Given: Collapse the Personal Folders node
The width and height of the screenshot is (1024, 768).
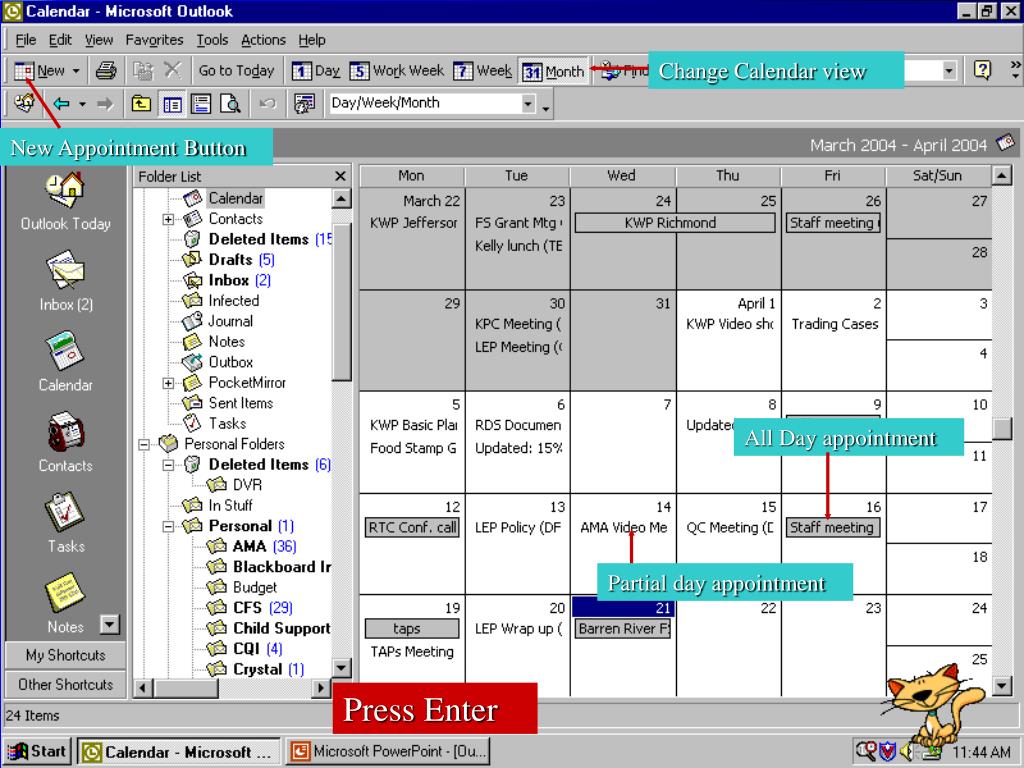Looking at the screenshot, I should 144,445.
